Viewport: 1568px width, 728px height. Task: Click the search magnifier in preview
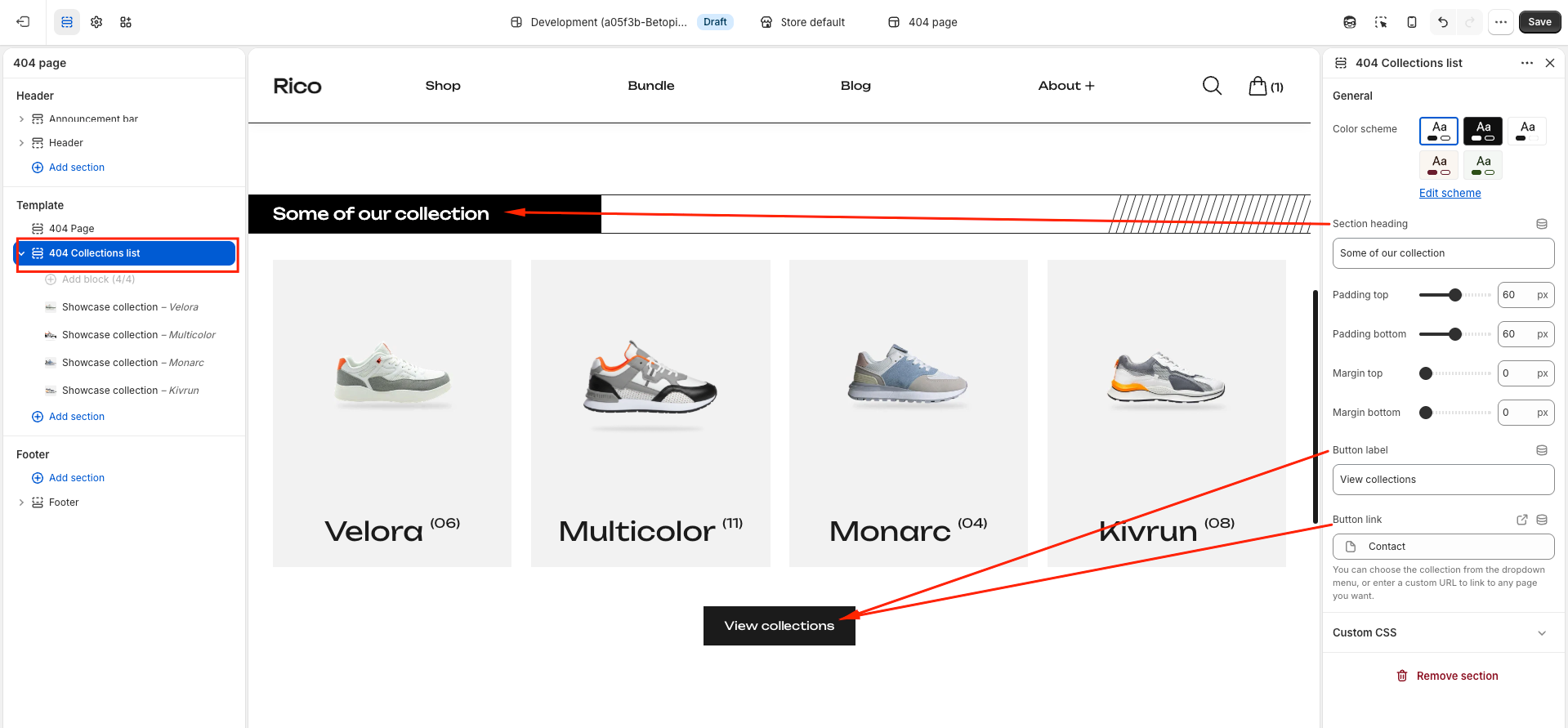coord(1213,86)
